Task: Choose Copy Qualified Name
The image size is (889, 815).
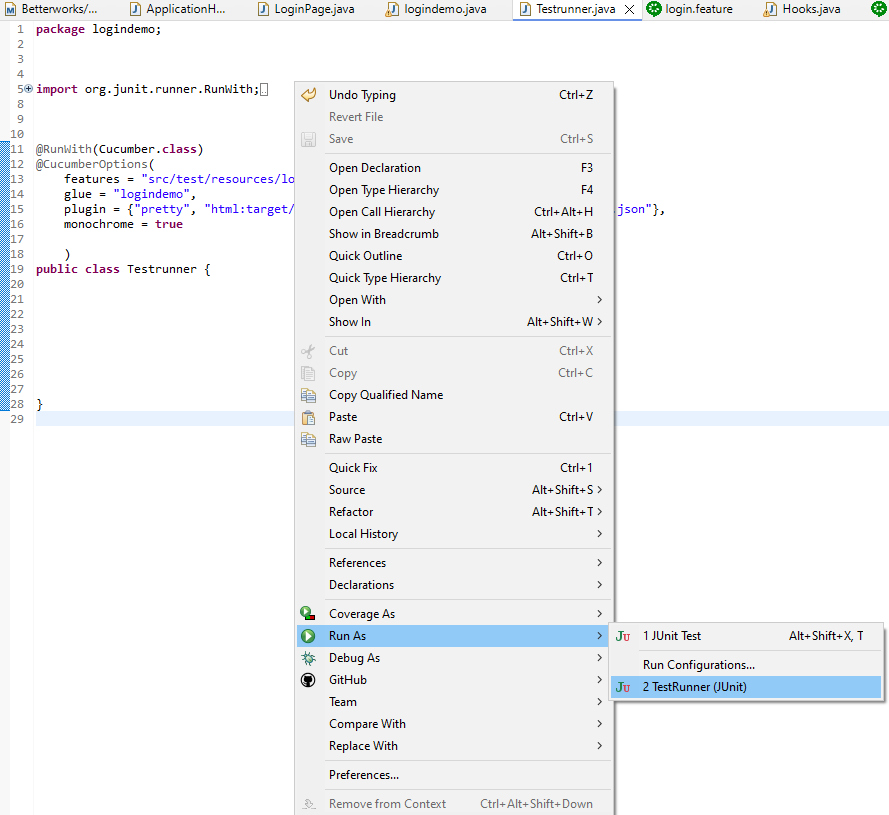Action: tap(455, 395)
